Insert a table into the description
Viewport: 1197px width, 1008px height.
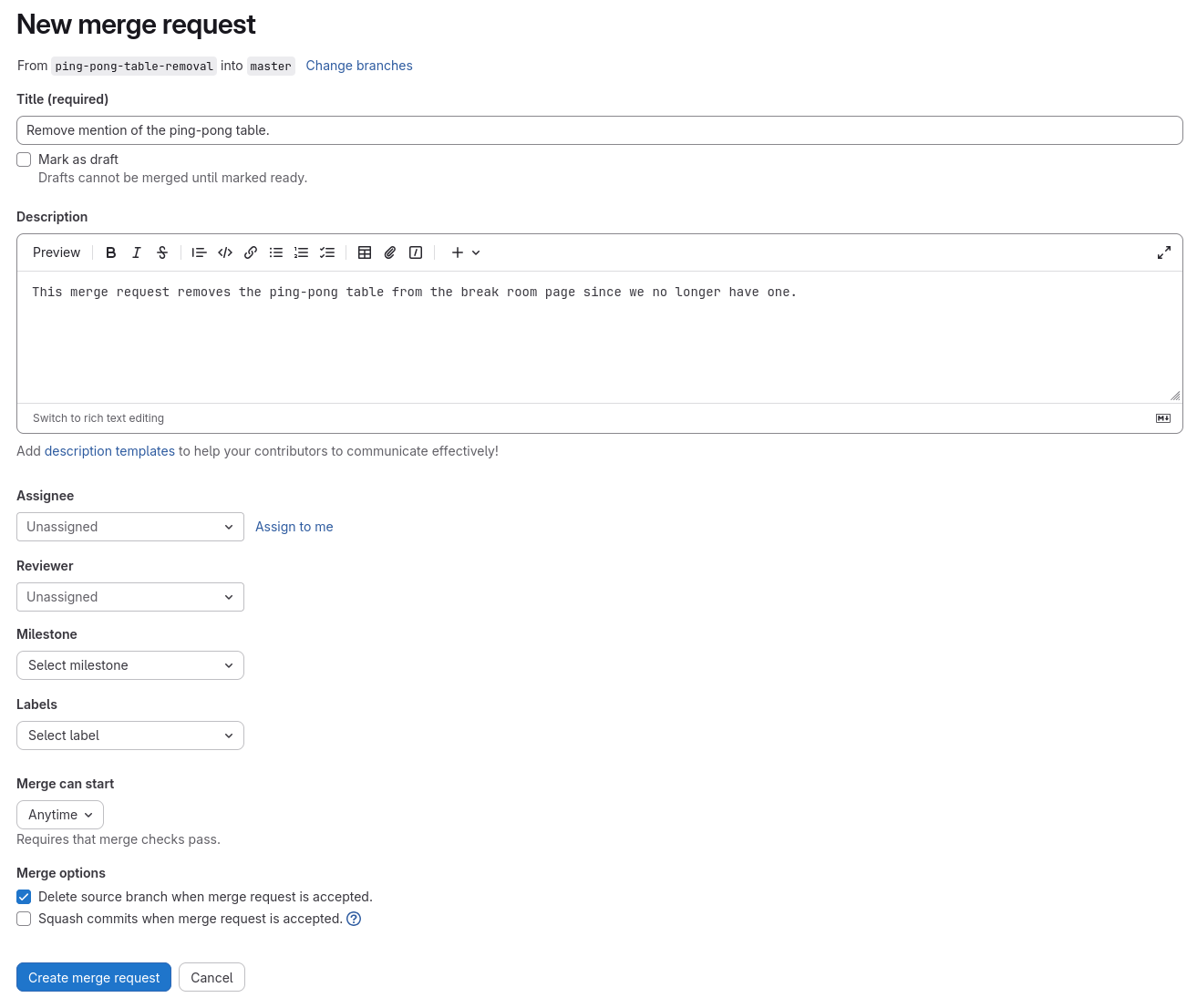pyautogui.click(x=365, y=252)
